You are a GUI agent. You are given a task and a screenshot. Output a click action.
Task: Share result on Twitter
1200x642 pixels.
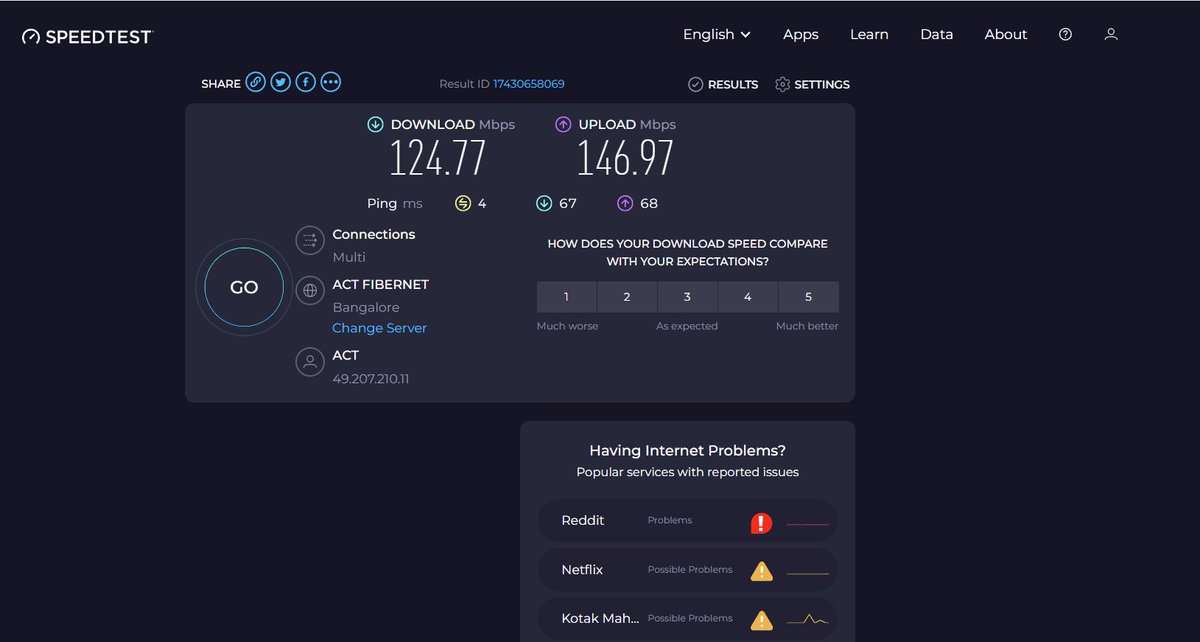[281, 82]
